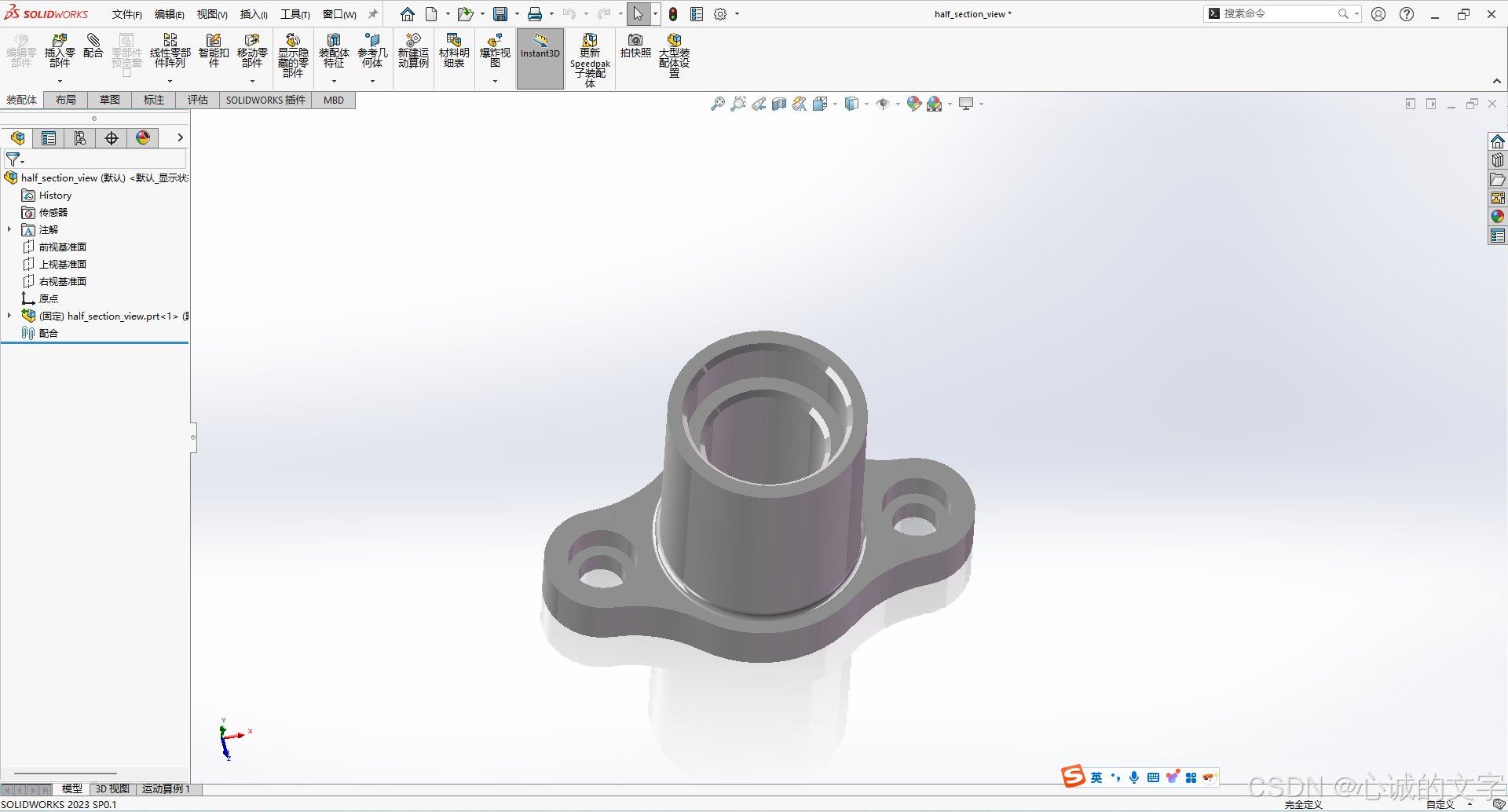
Task: Click the Edit Appearance color-ball icon
Action: 913,104
